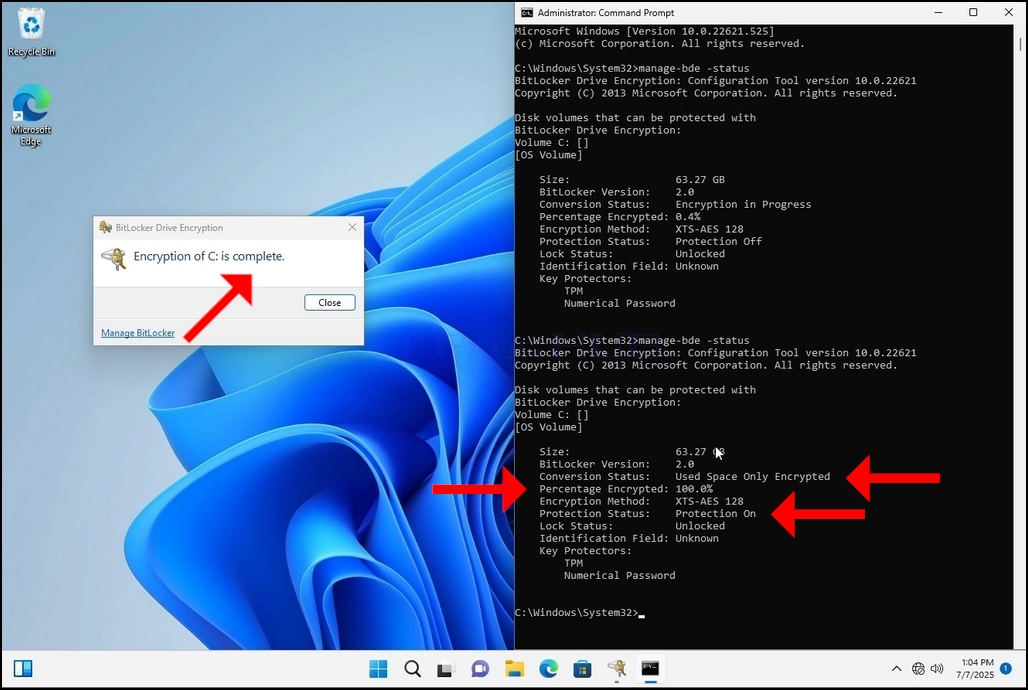
Task: Click the Administrator: Command Prompt title text
Action: coord(606,12)
